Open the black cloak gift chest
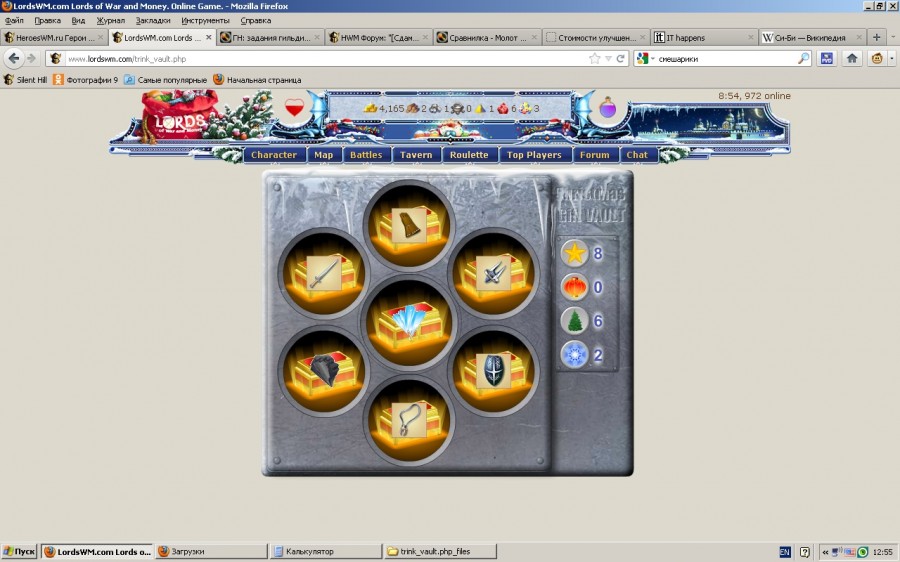900x562 pixels. [x=324, y=371]
